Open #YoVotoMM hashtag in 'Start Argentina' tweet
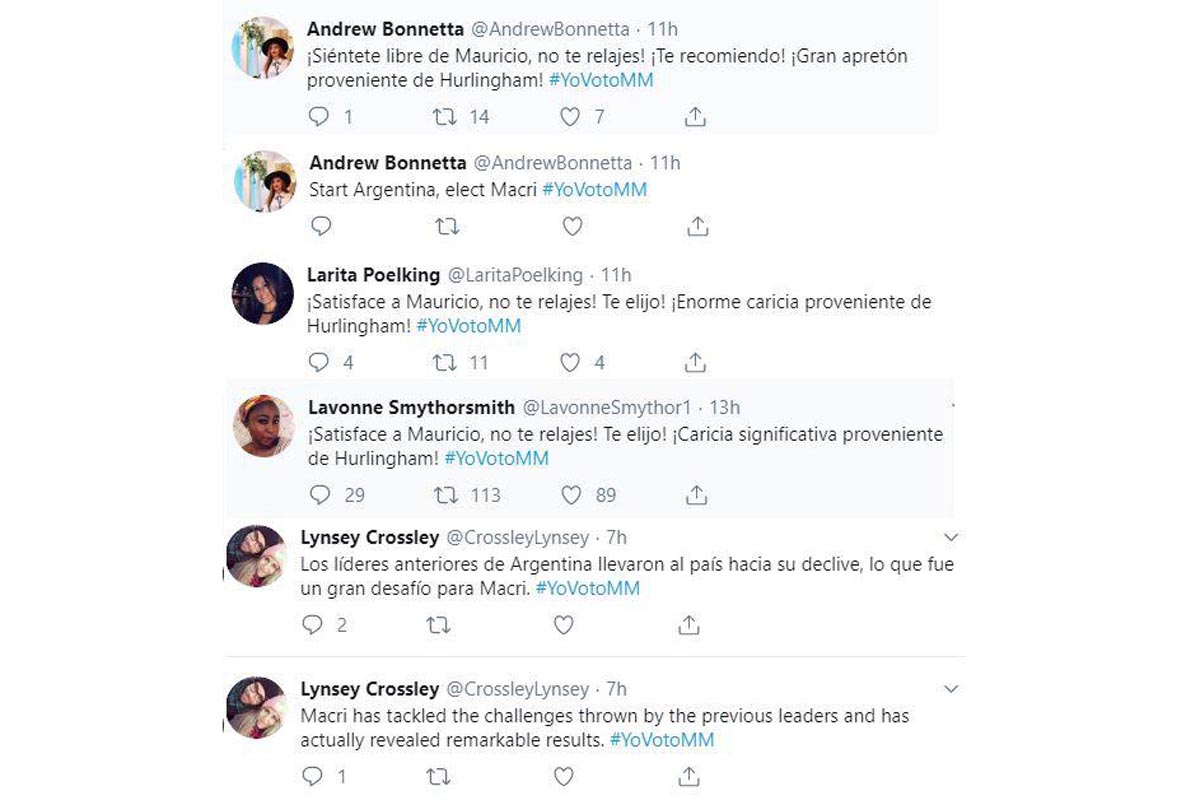The height and width of the screenshot is (800, 1200). tap(594, 189)
